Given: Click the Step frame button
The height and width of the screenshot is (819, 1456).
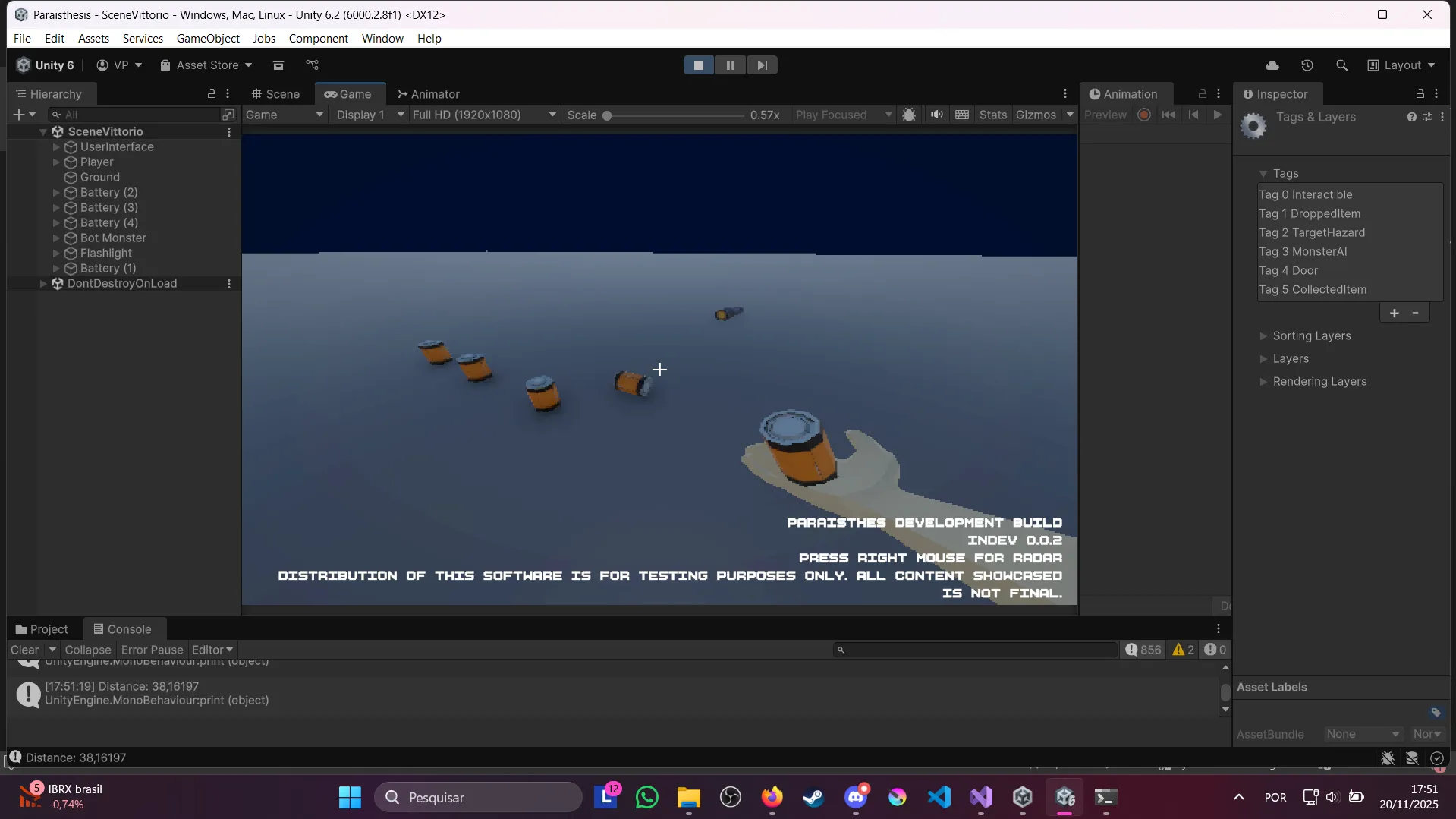Looking at the screenshot, I should (762, 65).
